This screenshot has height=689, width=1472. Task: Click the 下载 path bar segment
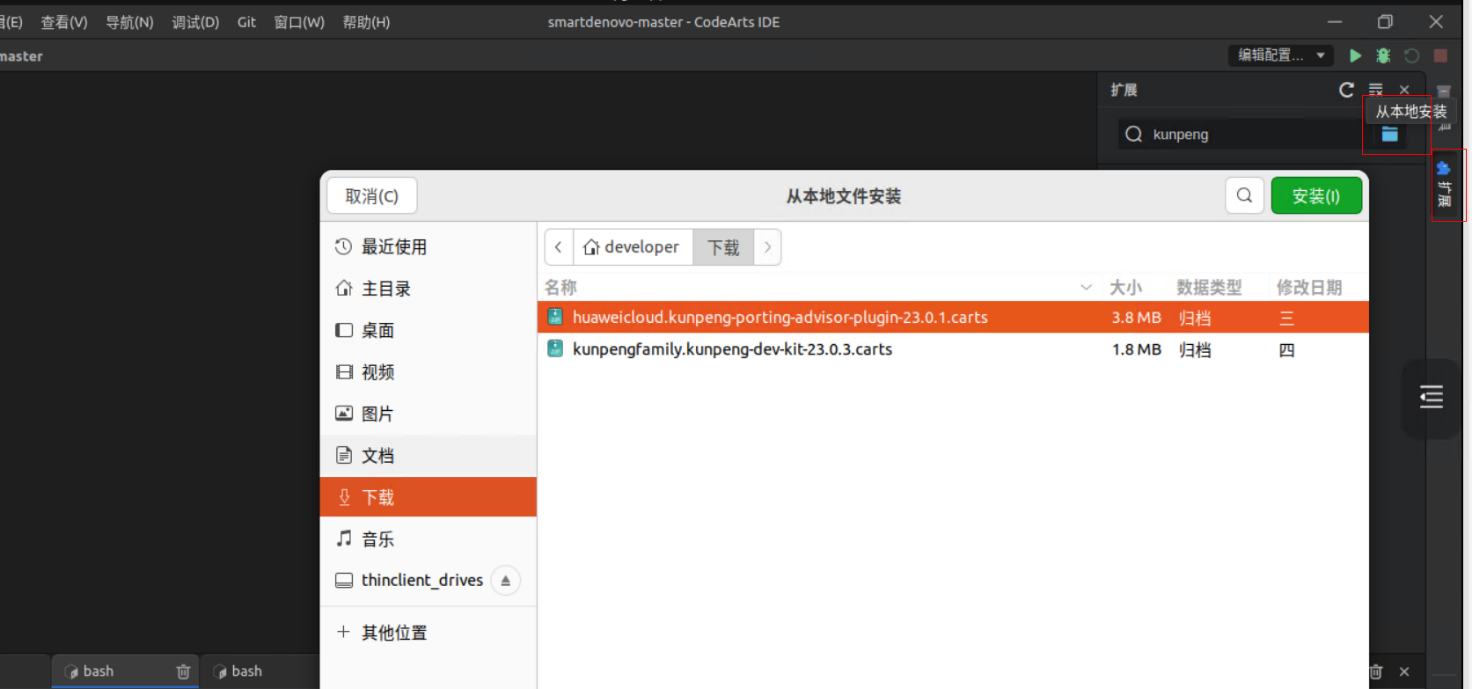723,247
